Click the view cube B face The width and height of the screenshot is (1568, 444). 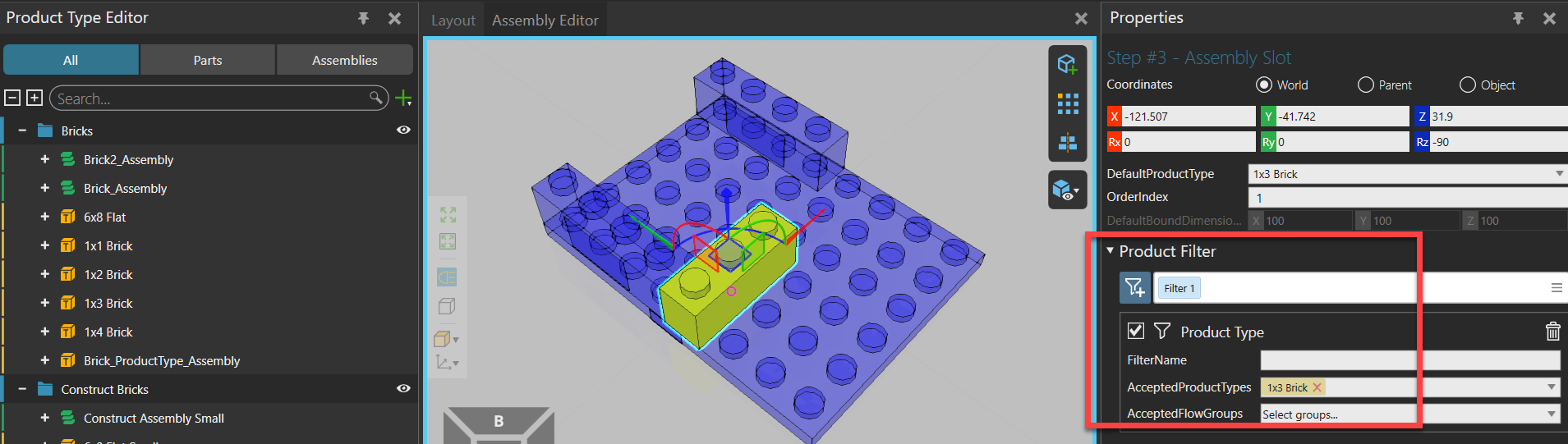499,422
